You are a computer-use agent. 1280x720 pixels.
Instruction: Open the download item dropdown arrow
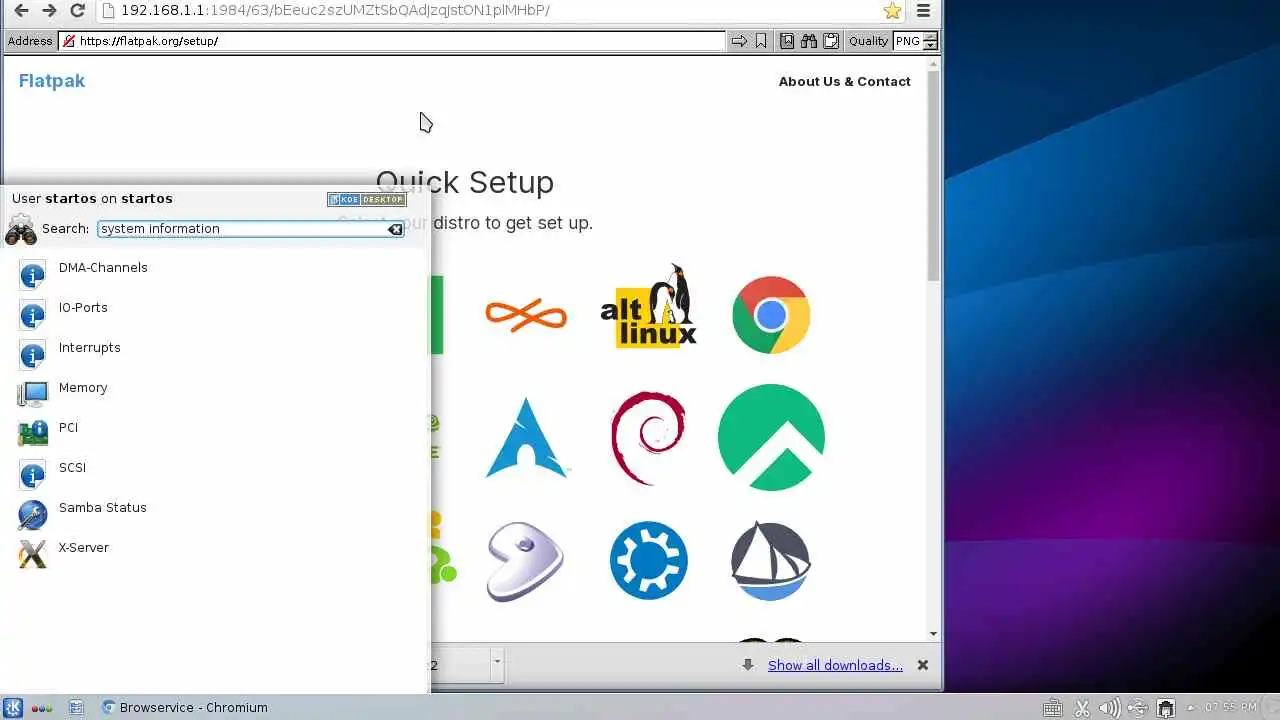tap(497, 663)
